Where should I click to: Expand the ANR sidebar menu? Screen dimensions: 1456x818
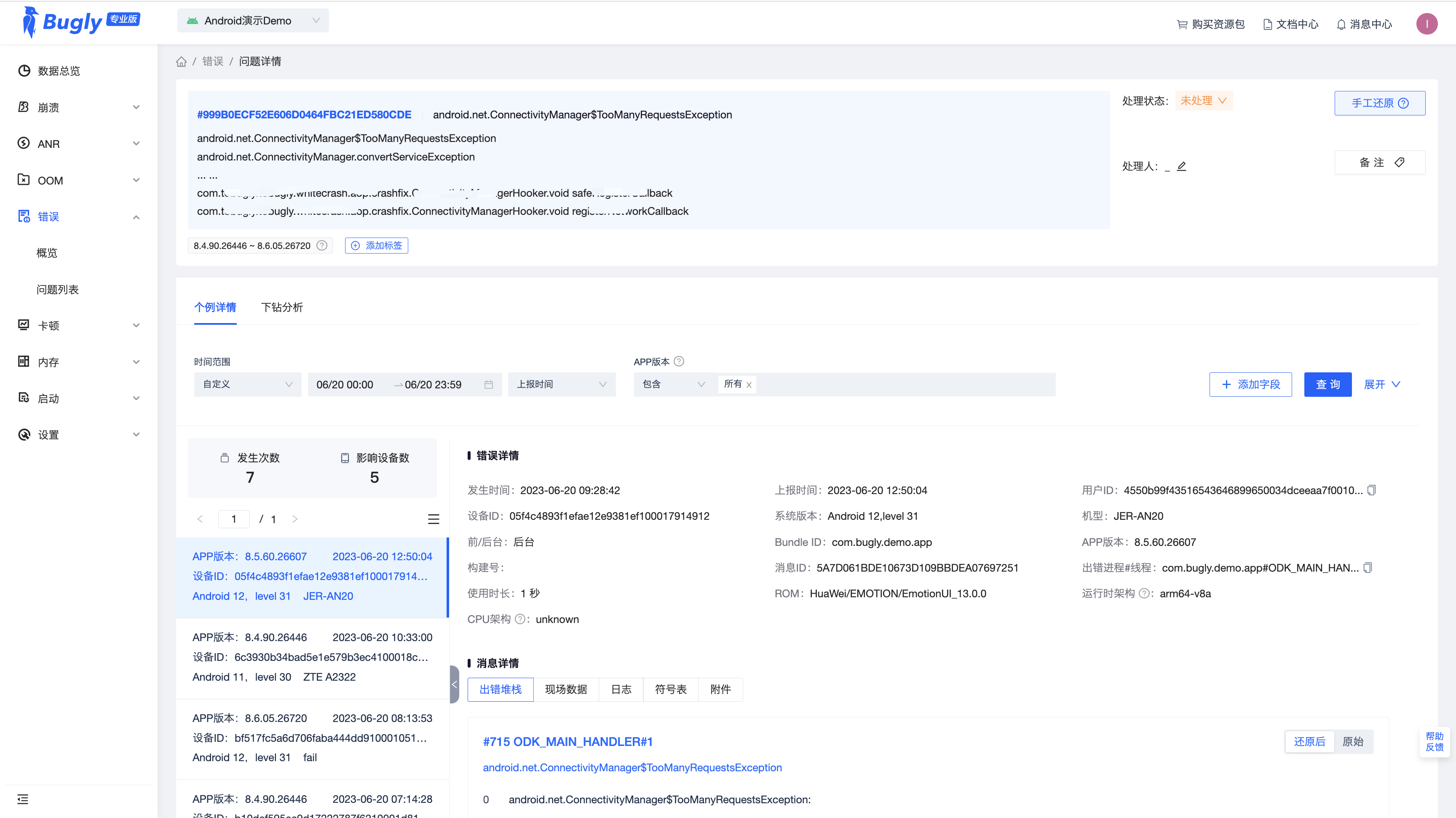point(78,144)
